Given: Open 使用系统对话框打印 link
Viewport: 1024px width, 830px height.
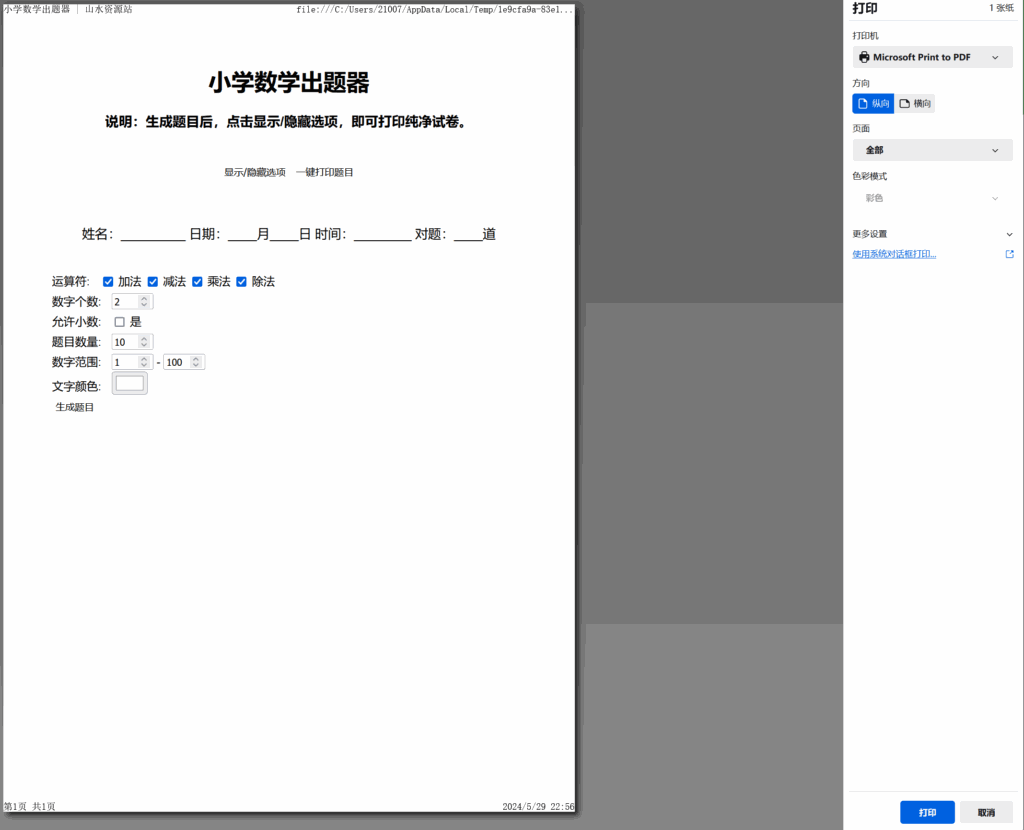Looking at the screenshot, I should [x=894, y=254].
